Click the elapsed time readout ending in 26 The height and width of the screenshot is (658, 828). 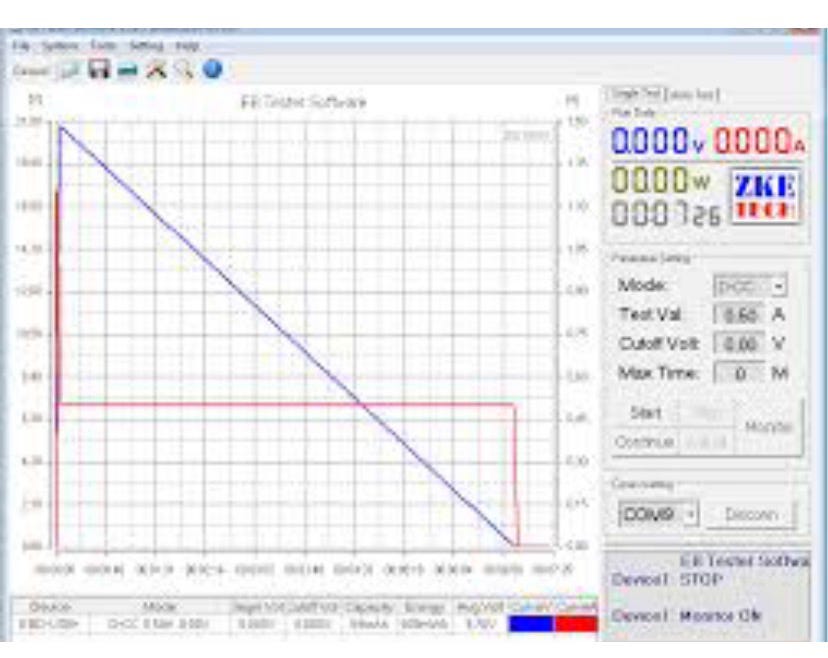click(x=665, y=214)
